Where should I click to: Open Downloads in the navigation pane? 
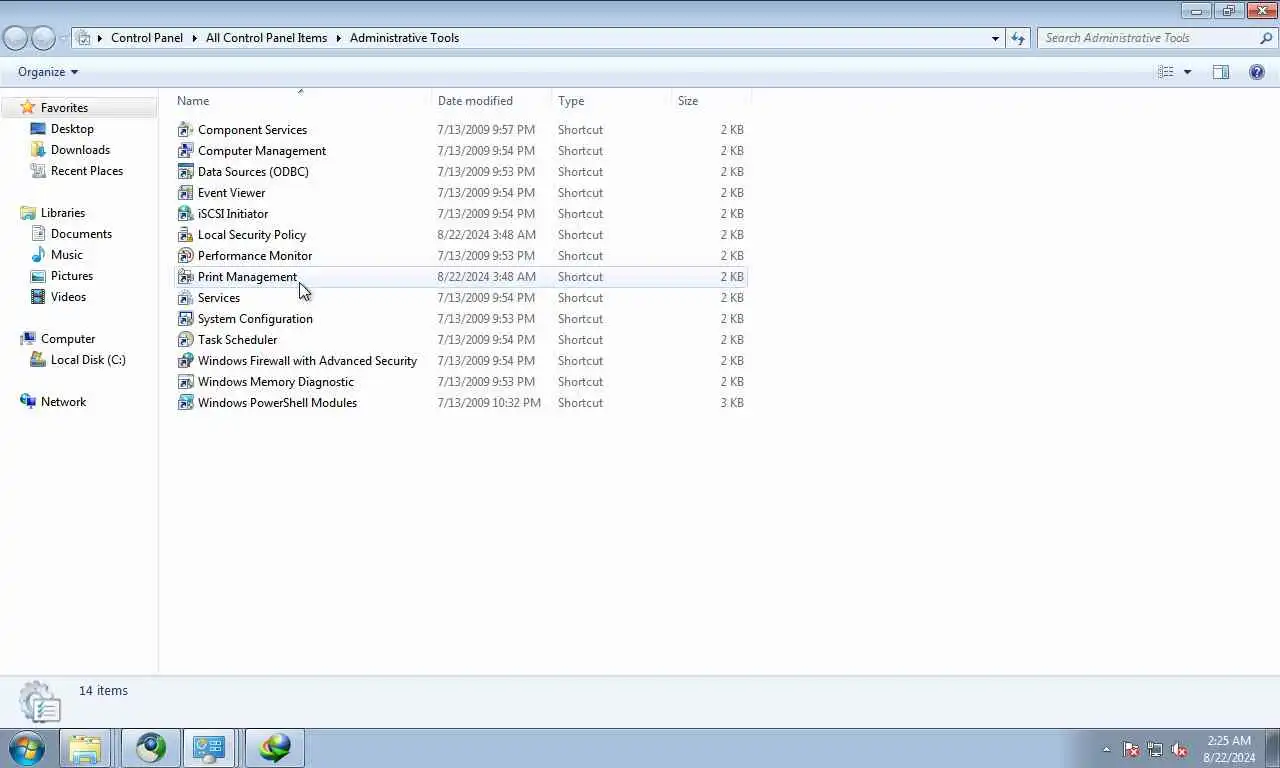[80, 150]
